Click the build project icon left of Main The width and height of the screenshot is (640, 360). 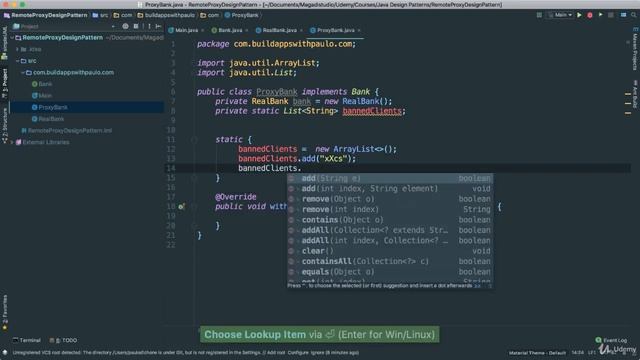click(x=539, y=15)
